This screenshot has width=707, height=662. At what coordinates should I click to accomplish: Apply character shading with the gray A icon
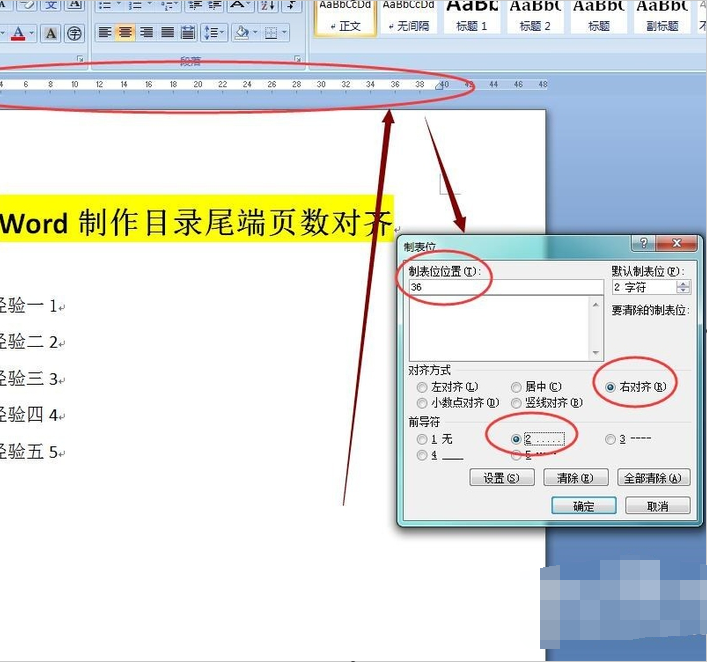pos(51,33)
